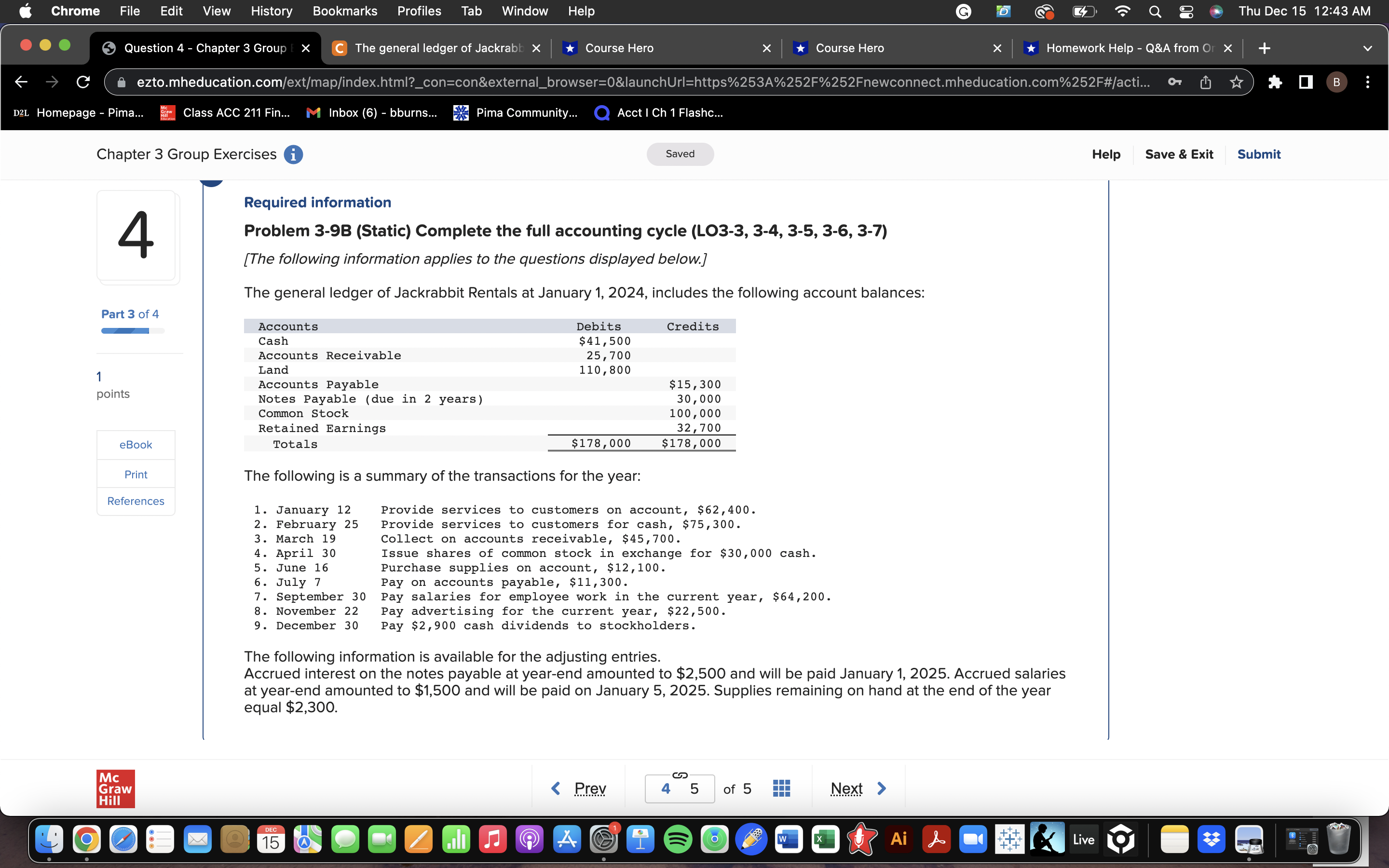Toggle the side panel icon near the profile avatar
This screenshot has height=868, width=1389.
pos(1305,82)
